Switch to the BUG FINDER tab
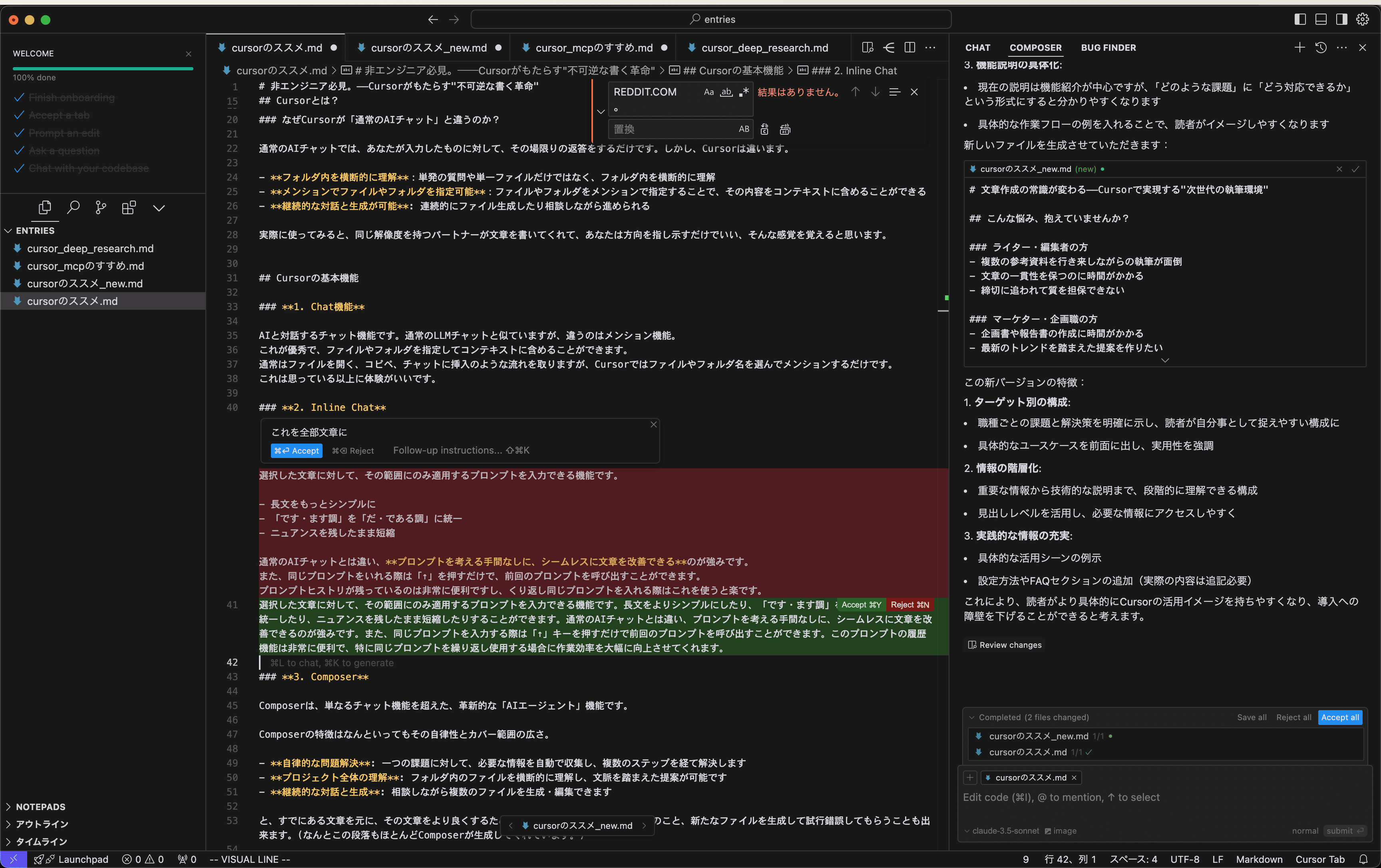Viewport: 1381px width, 868px height. tap(1108, 48)
